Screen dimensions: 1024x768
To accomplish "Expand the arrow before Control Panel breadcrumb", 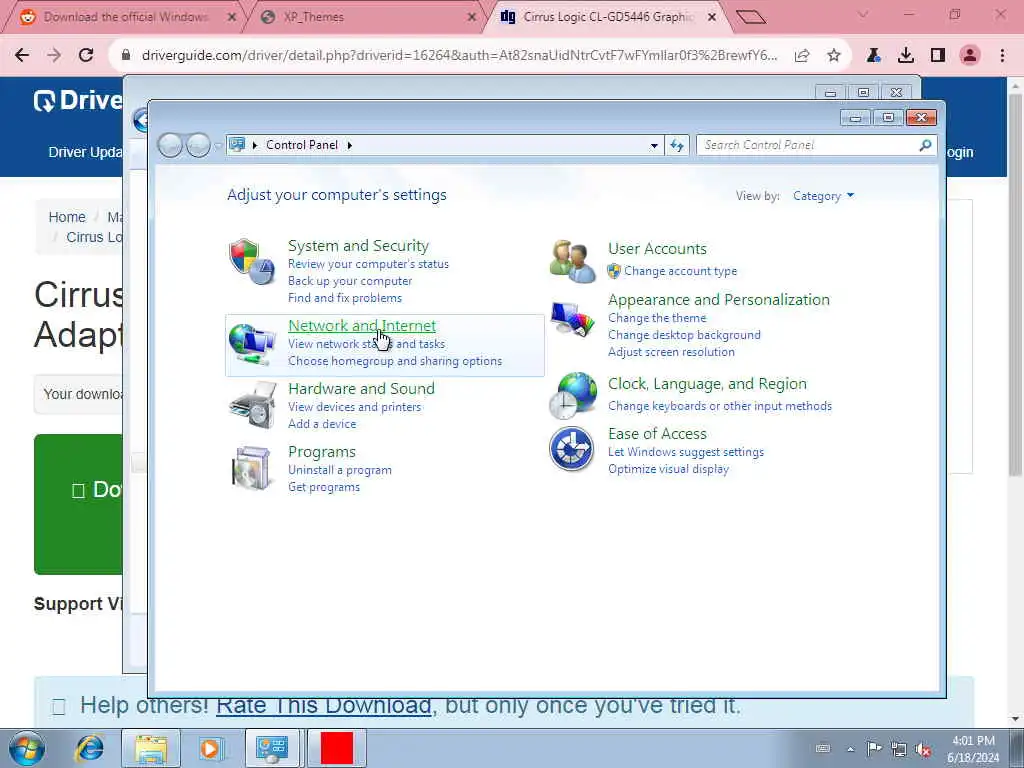I will pos(255,145).
